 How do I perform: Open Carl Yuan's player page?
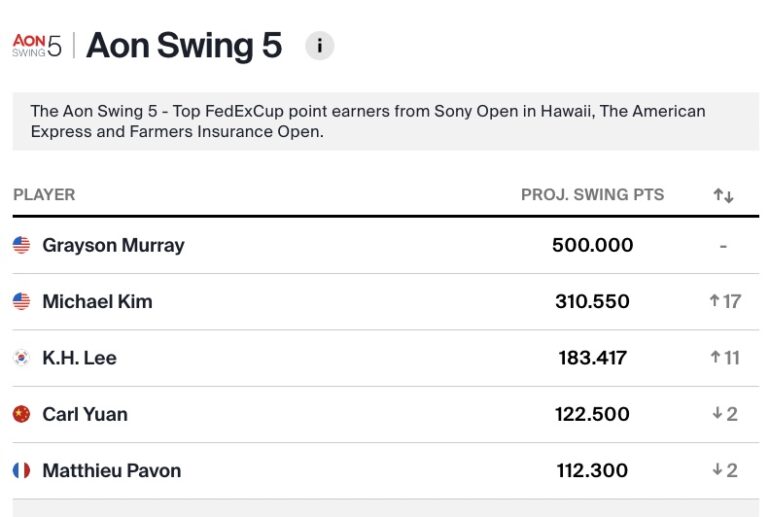point(85,414)
